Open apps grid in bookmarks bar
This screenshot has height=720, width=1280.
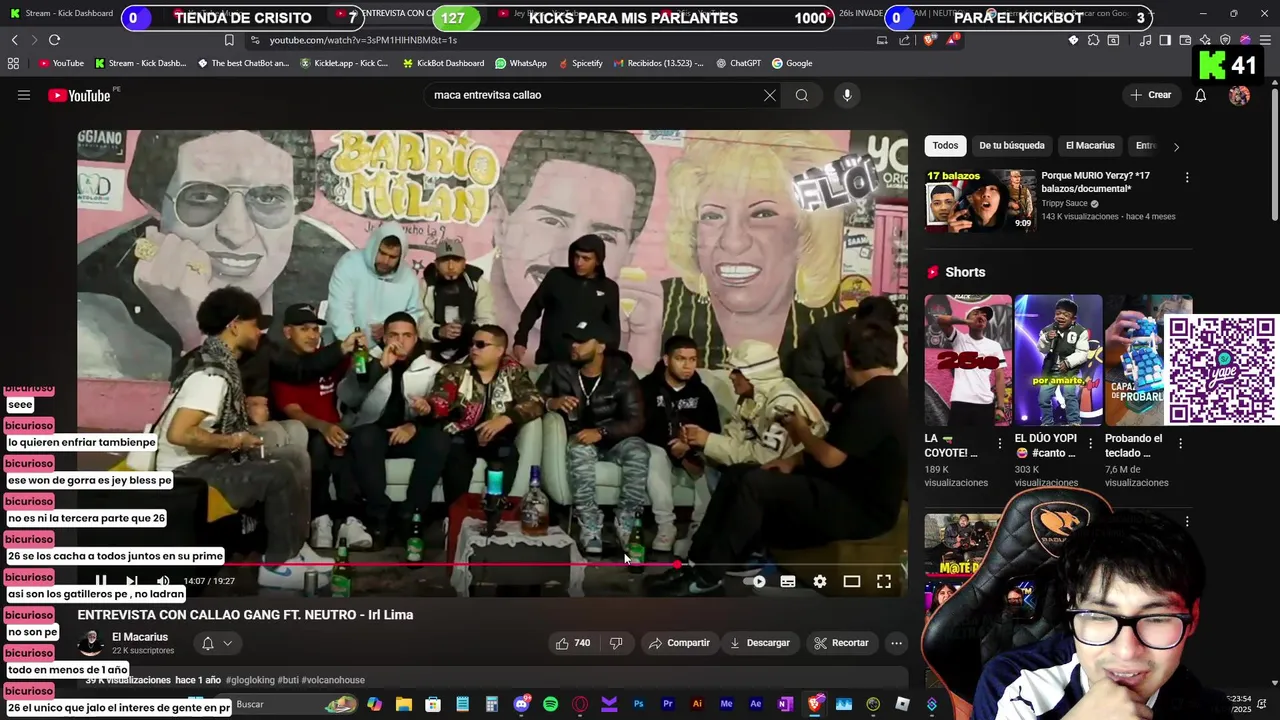click(x=13, y=63)
